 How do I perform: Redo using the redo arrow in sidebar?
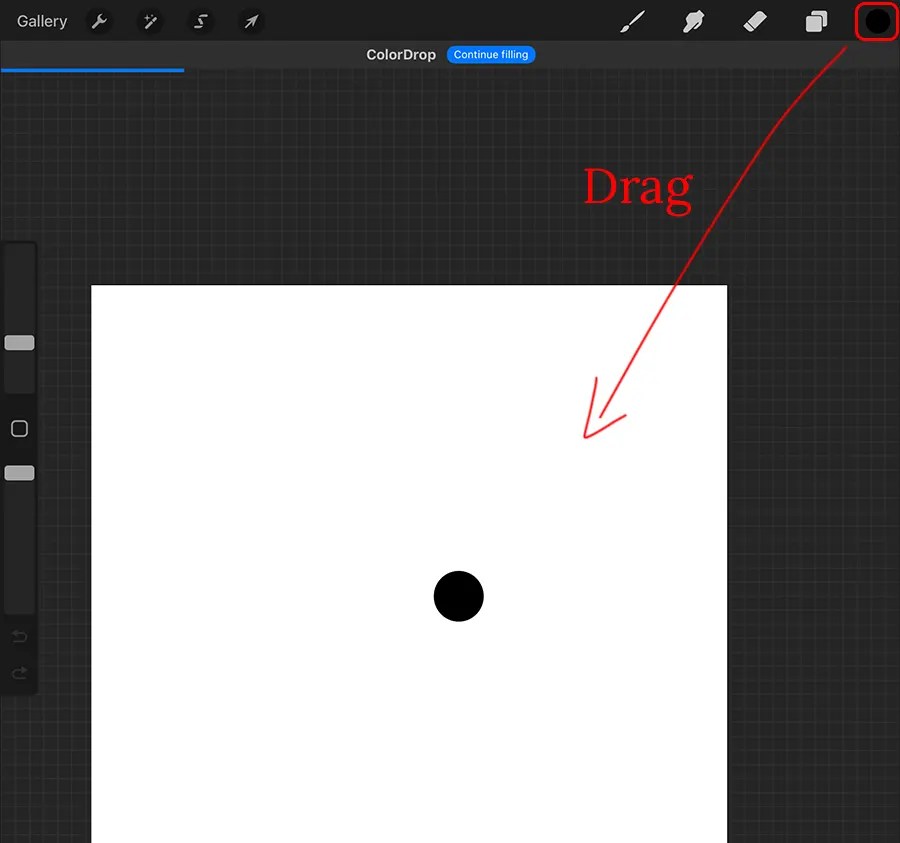(x=19, y=673)
